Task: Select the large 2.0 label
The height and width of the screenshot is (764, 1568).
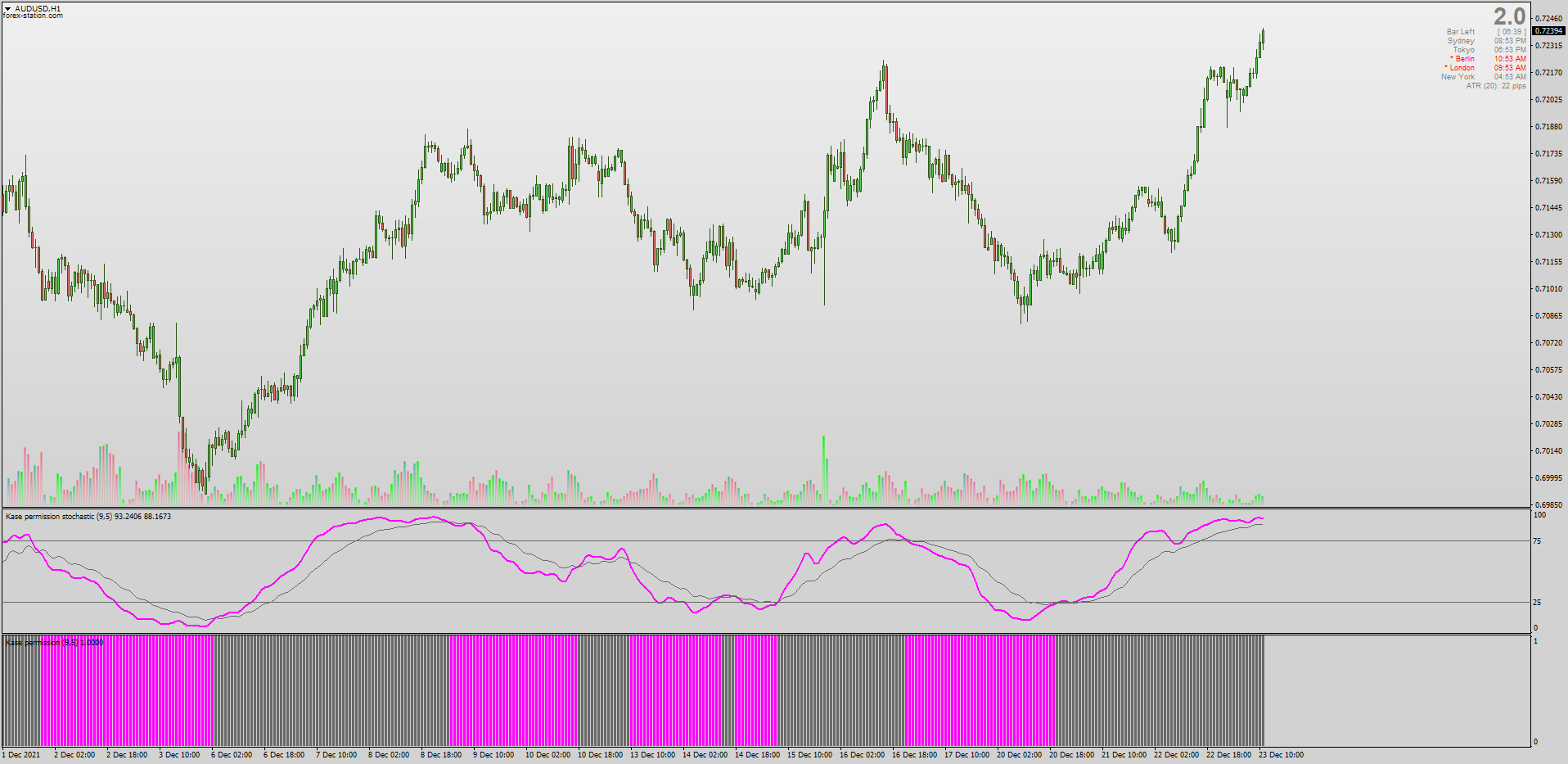Action: tap(1509, 16)
